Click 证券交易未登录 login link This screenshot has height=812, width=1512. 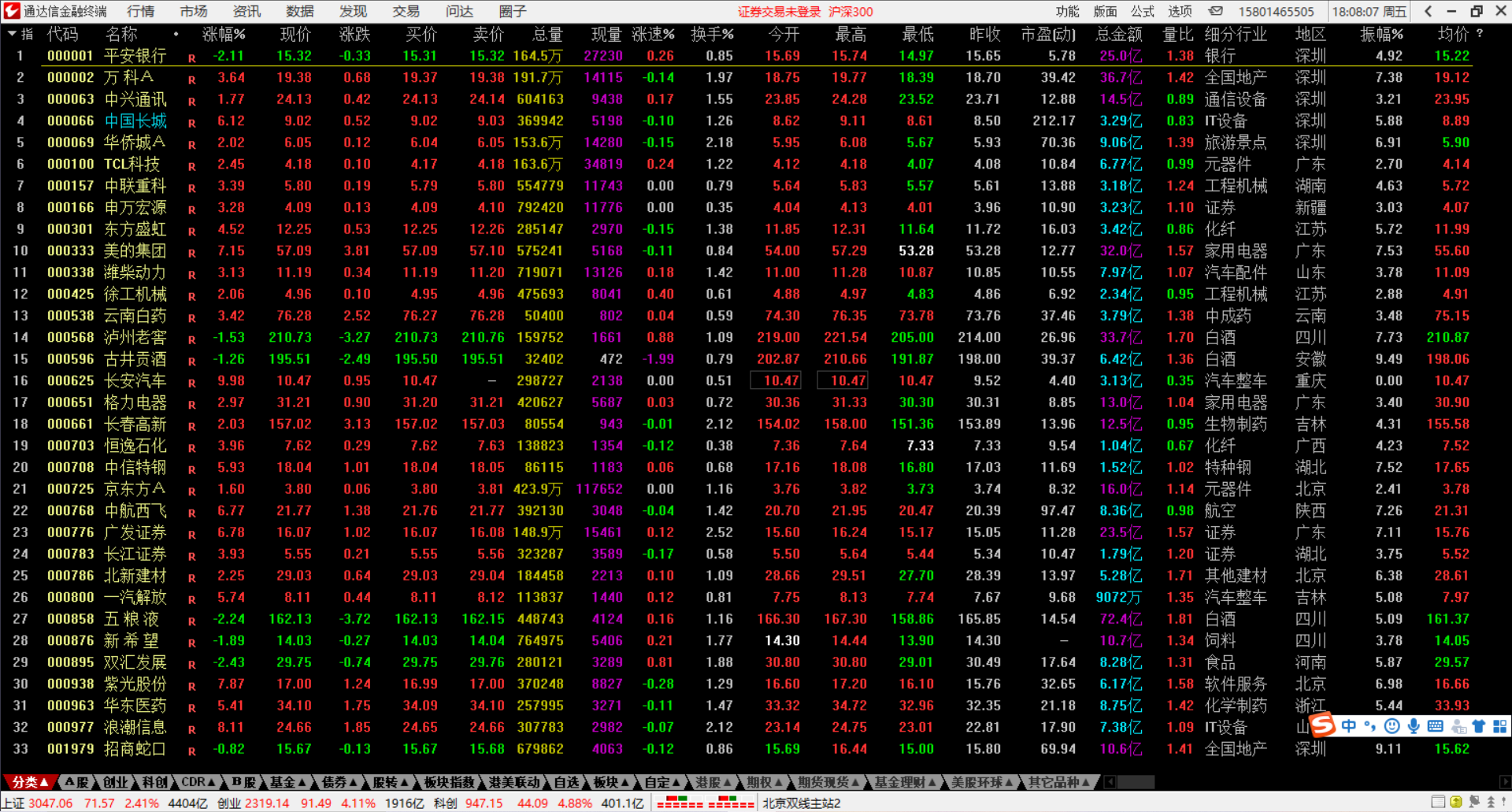click(780, 12)
